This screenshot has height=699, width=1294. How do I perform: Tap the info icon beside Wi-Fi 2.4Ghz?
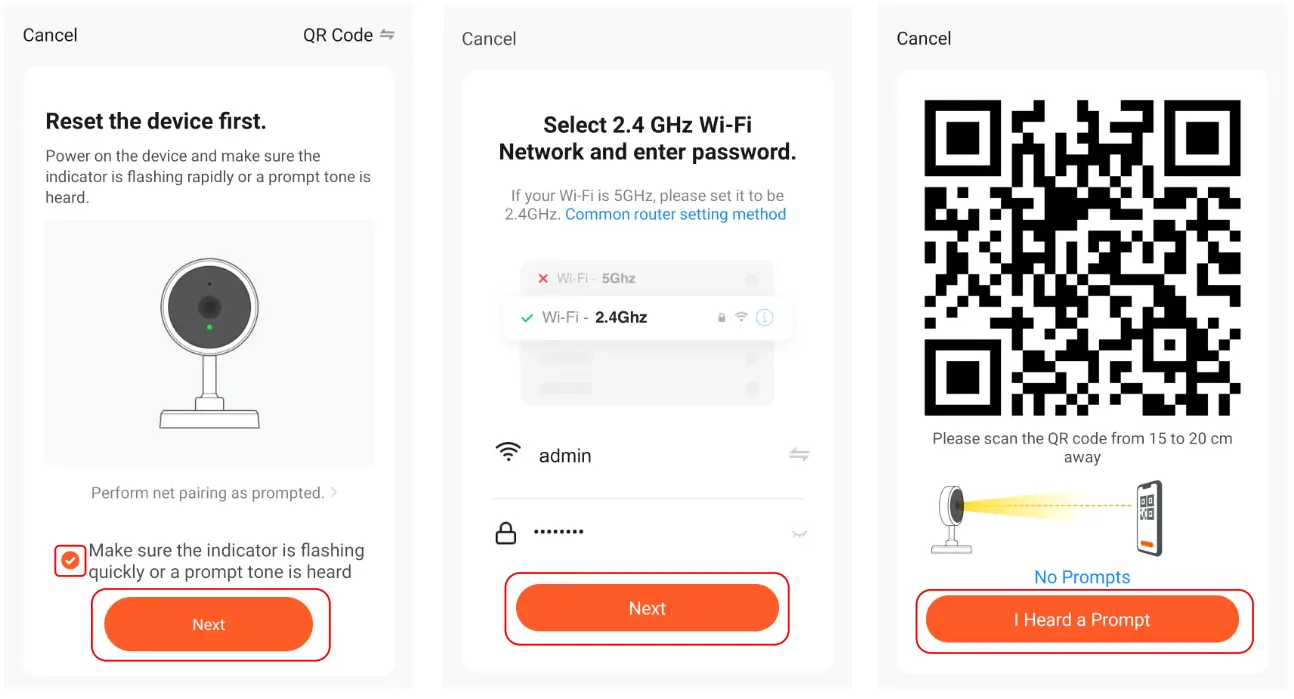click(x=765, y=317)
